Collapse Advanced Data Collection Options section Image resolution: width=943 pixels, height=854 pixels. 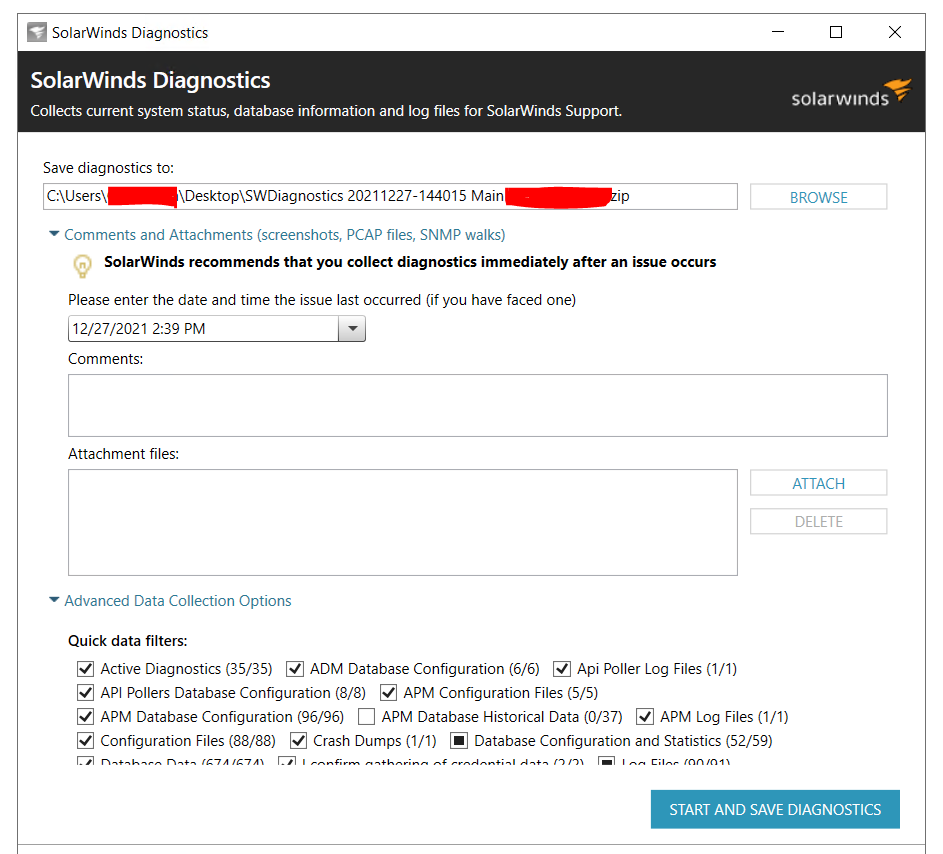point(54,600)
